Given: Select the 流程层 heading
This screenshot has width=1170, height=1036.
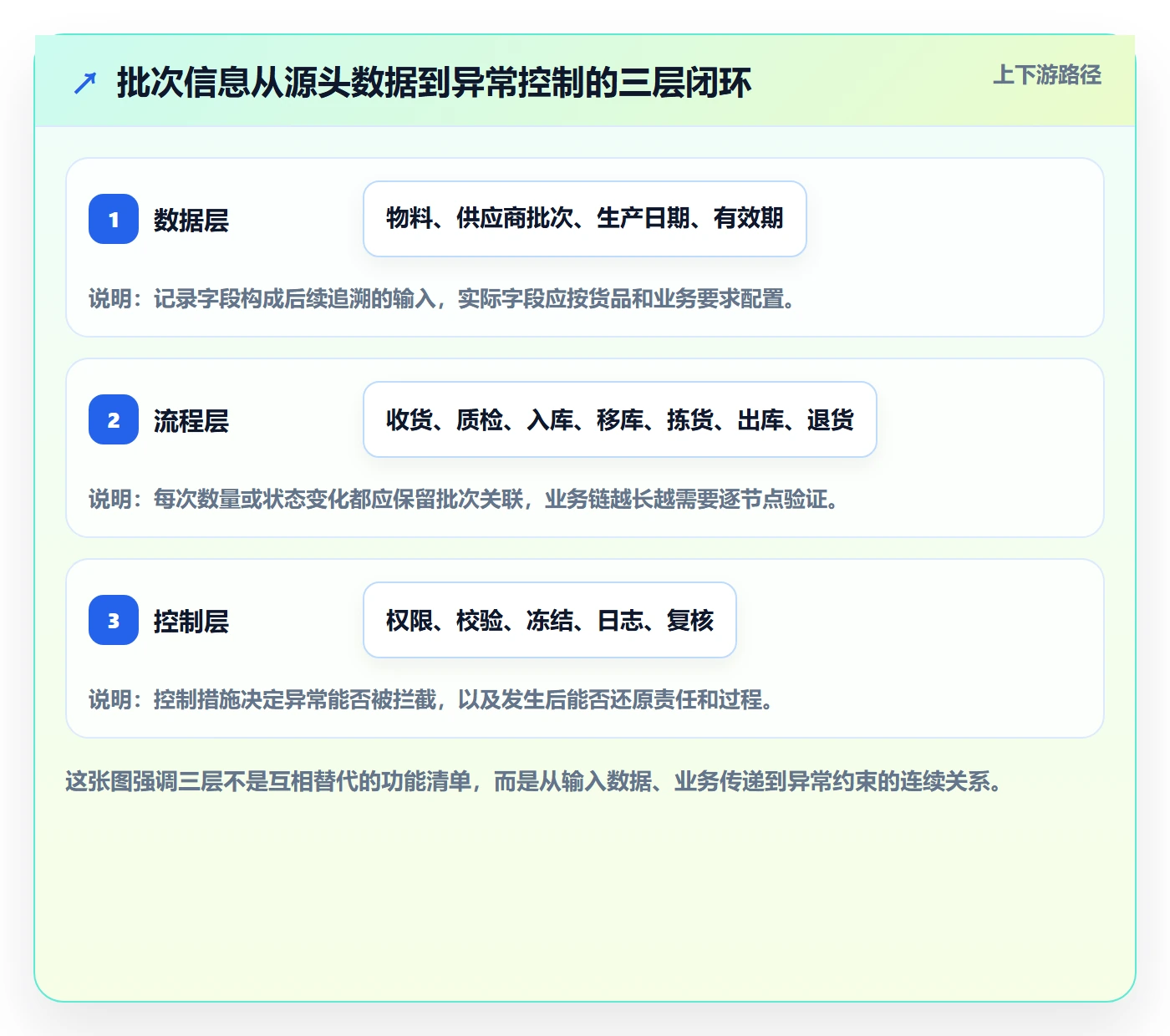Looking at the screenshot, I should point(191,420).
